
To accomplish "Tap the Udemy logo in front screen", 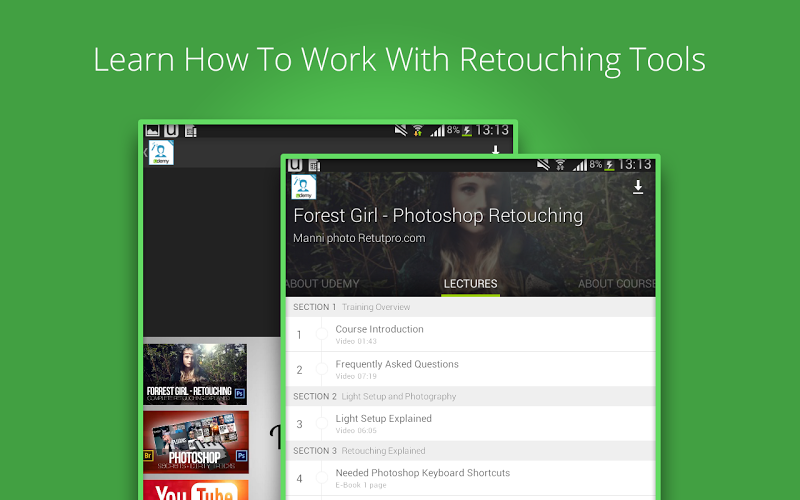I will tap(303, 187).
